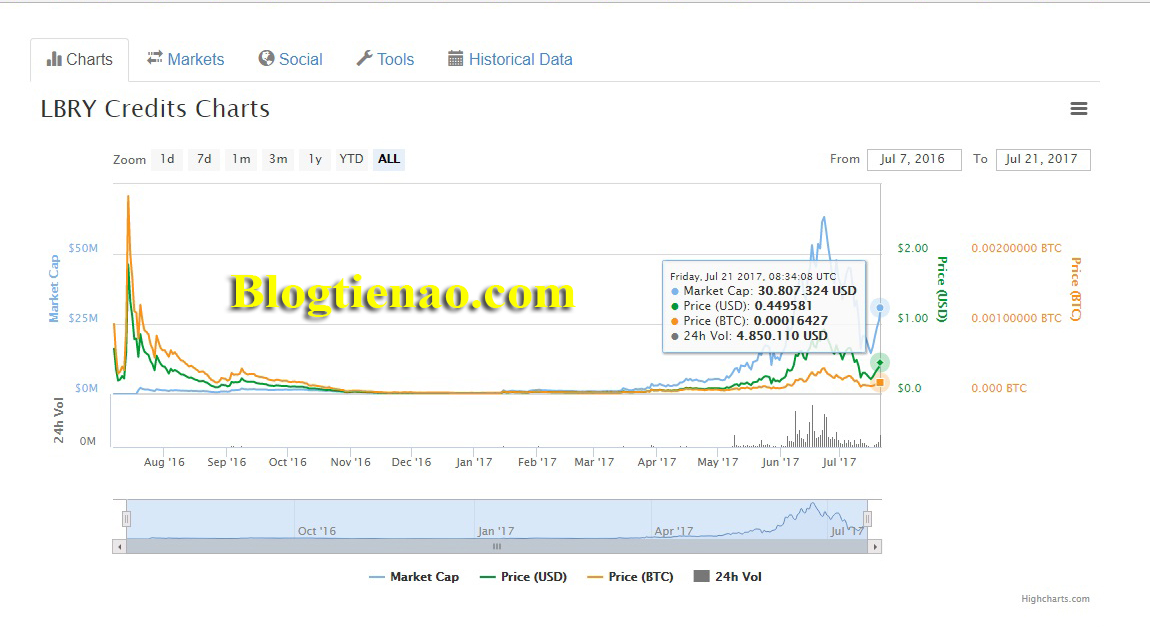Click the navigator left range handle
Viewport: 1150px width, 627px height.
pos(126,519)
